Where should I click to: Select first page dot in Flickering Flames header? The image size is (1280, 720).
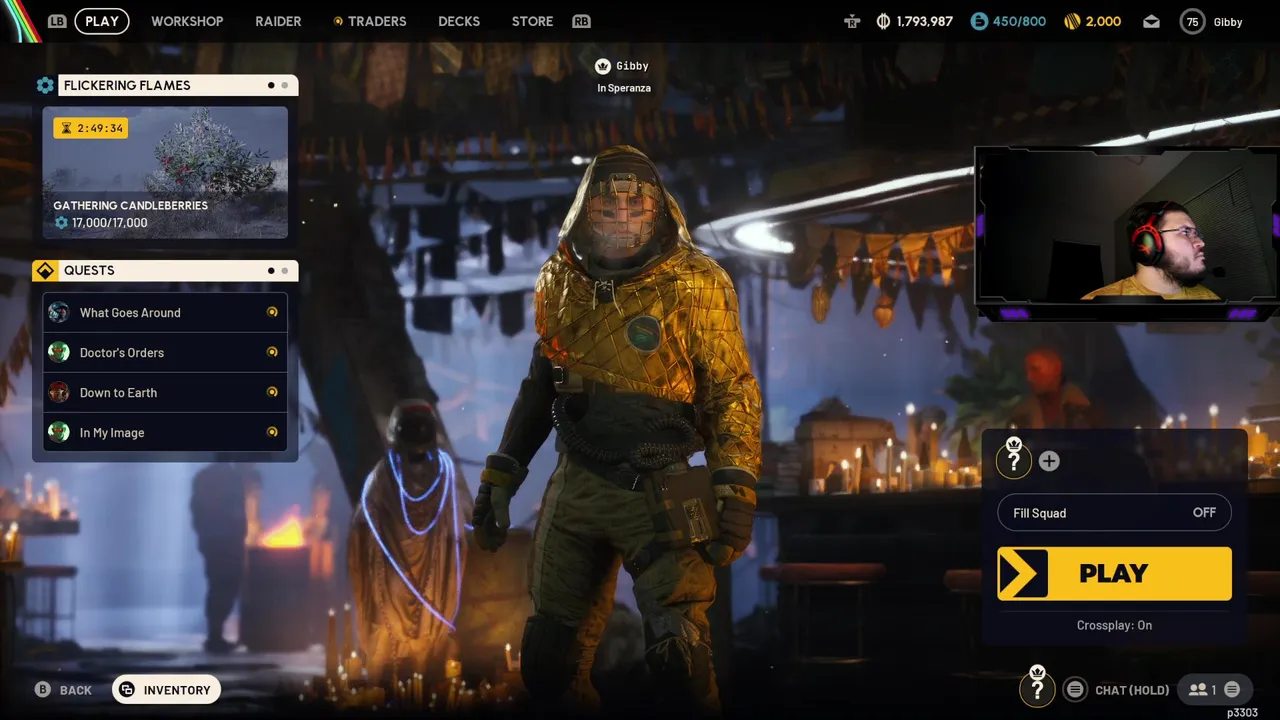click(x=271, y=86)
